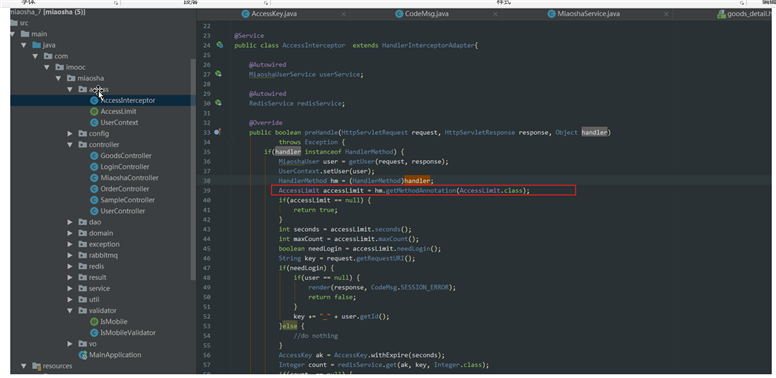Collapse the miaosha package arrow
Screen dimensions: 776x378
[58, 78]
